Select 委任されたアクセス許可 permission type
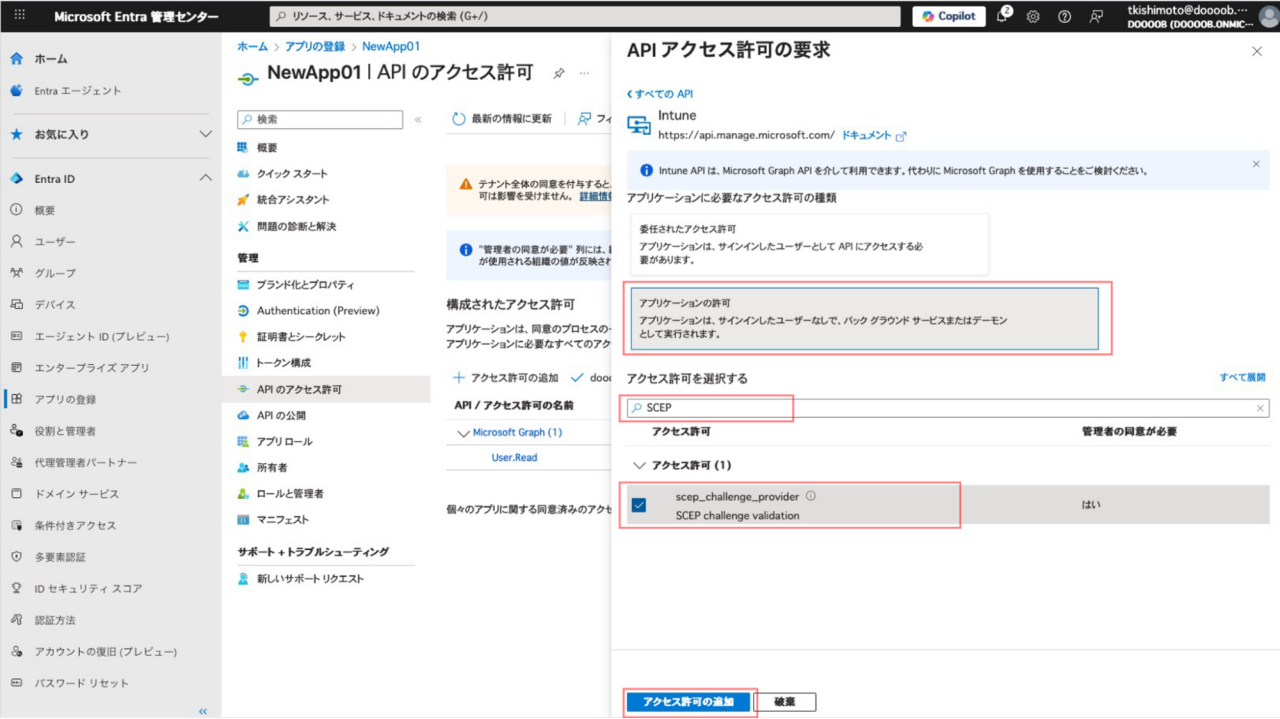Viewport: 1280px width, 719px height. pyautogui.click(x=809, y=244)
